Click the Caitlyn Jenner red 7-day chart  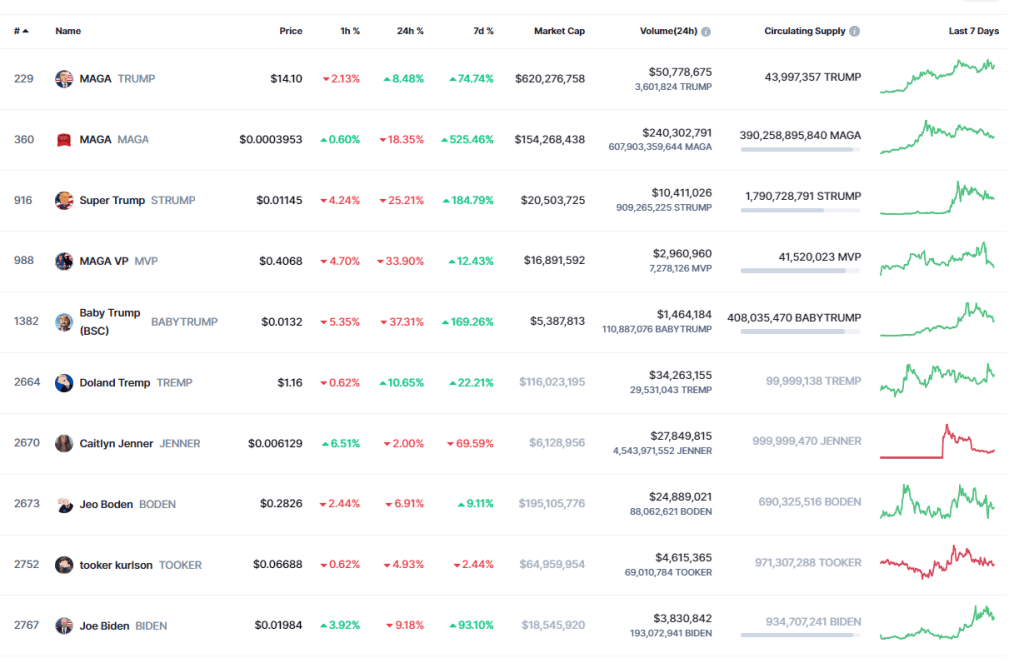937,441
